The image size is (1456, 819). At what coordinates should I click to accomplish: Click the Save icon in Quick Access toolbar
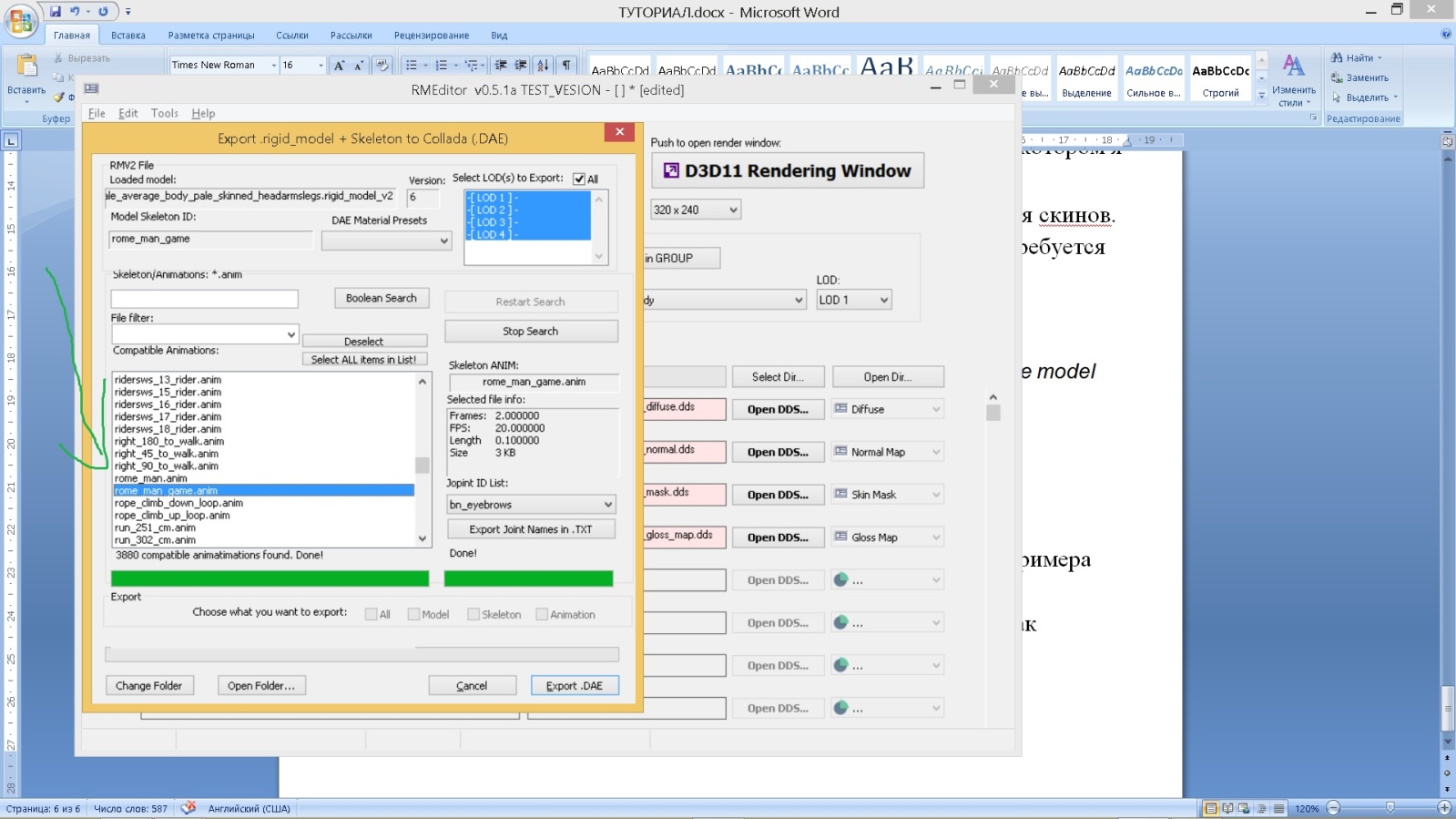56,12
